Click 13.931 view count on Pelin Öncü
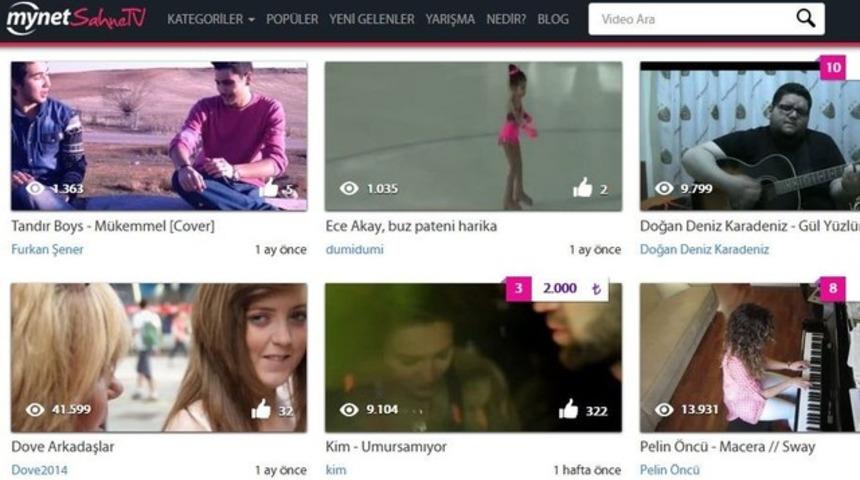 (699, 410)
